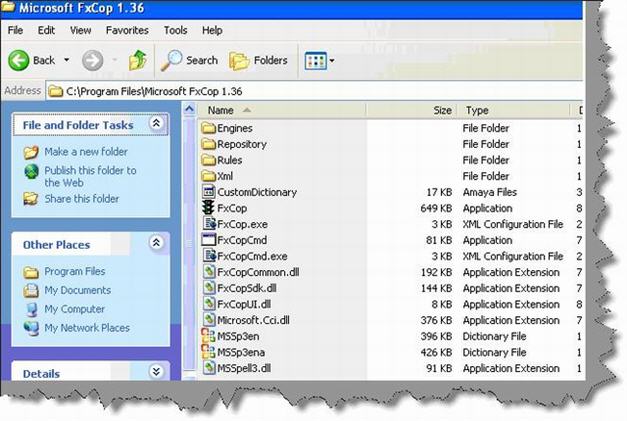Click Publish this folder to the Web

point(90,177)
